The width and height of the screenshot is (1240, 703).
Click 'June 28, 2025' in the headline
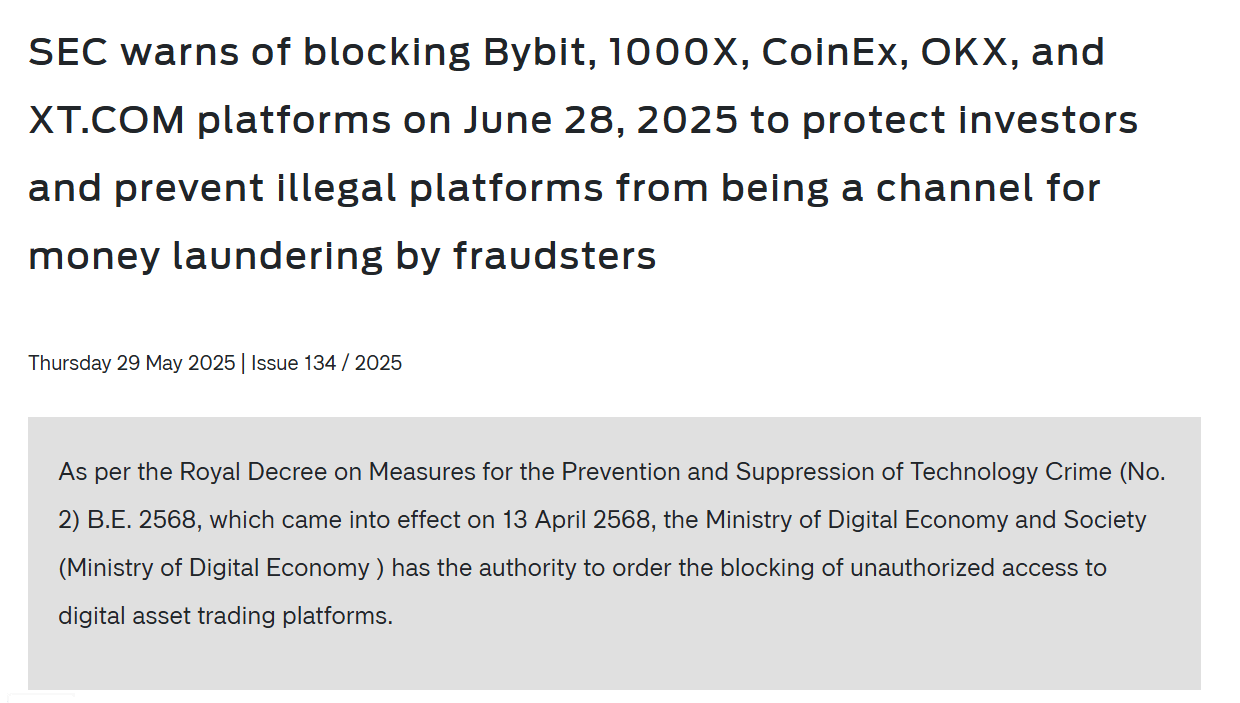coord(600,121)
